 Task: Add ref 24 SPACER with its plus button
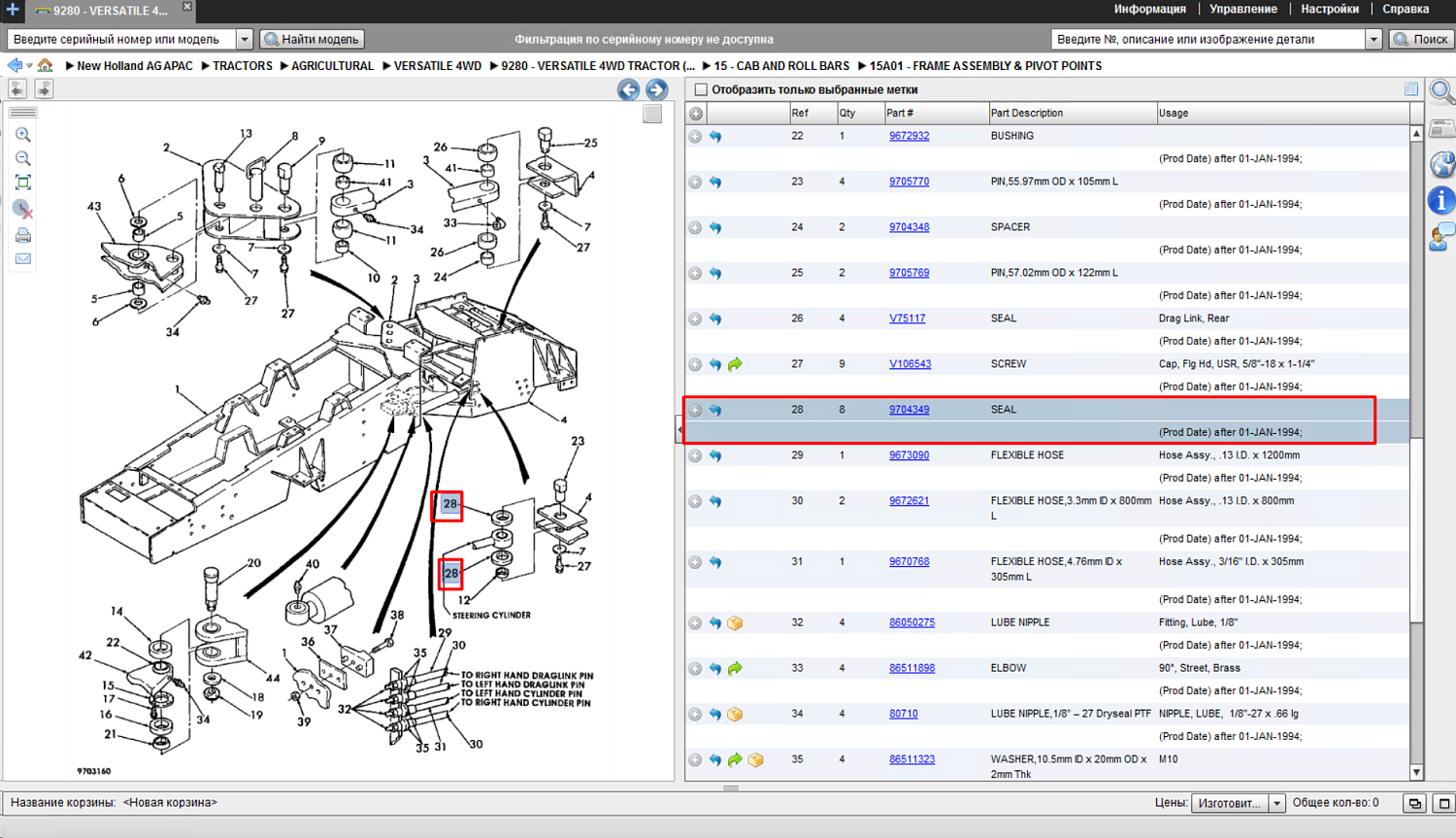(x=695, y=228)
